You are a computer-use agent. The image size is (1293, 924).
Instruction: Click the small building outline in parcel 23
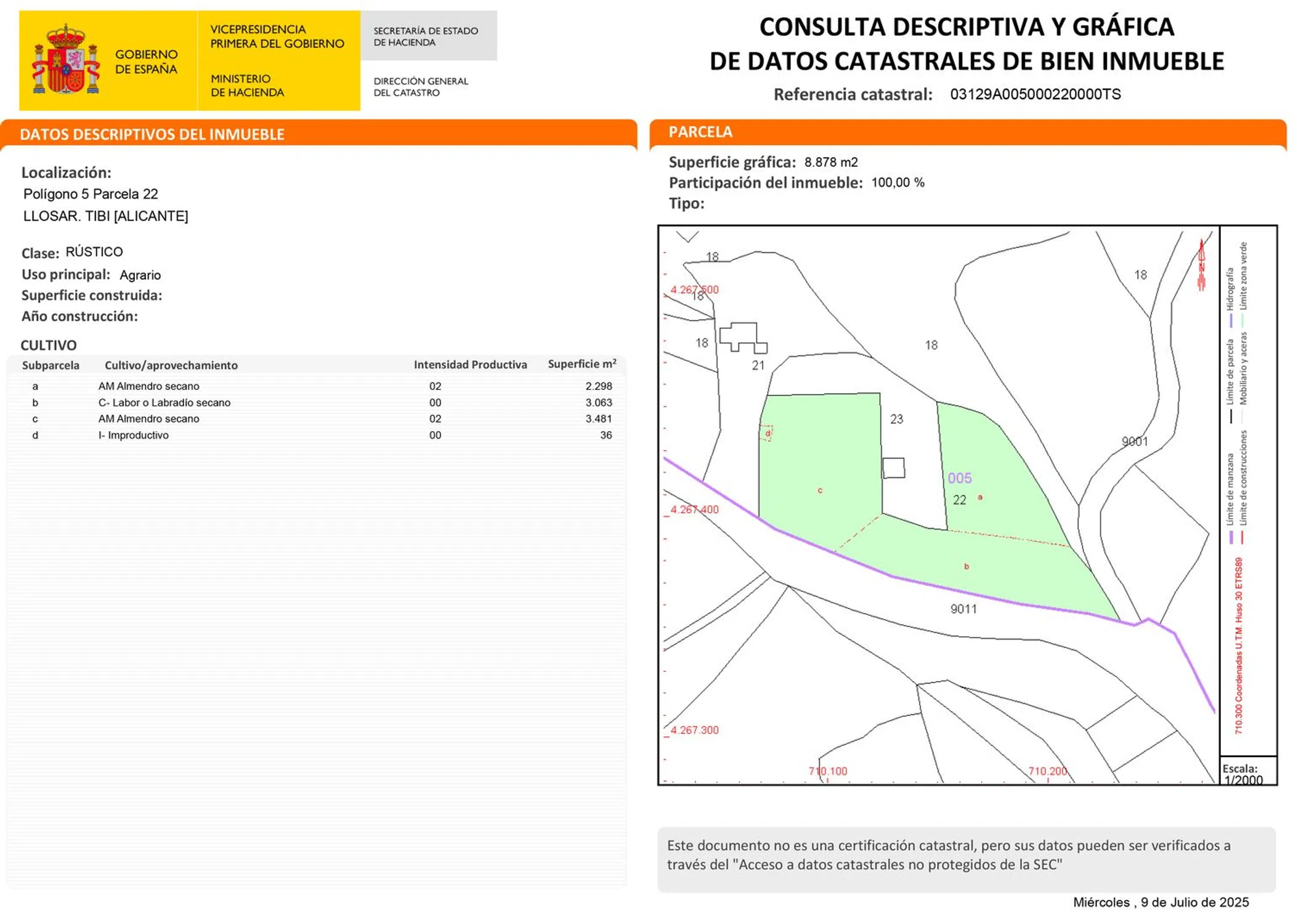[893, 468]
